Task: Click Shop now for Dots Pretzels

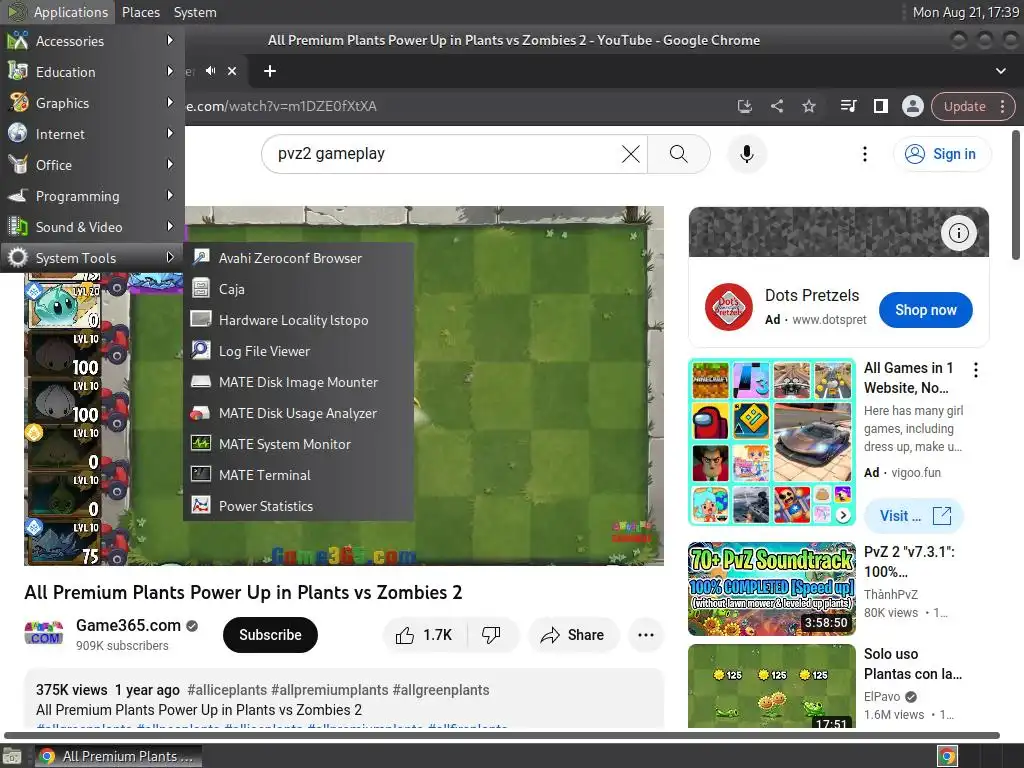Action: 925,310
